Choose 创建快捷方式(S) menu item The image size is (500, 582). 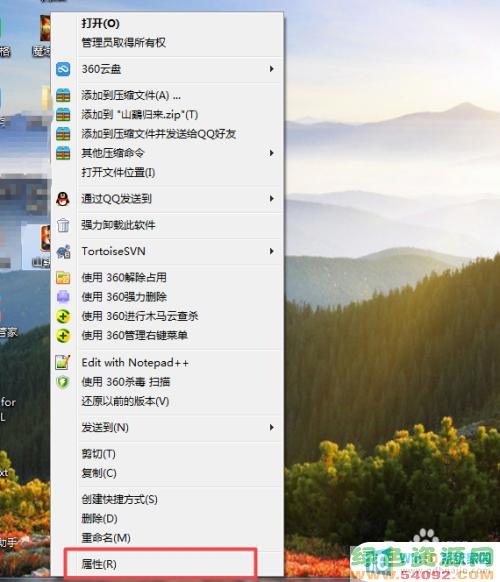tap(120, 499)
